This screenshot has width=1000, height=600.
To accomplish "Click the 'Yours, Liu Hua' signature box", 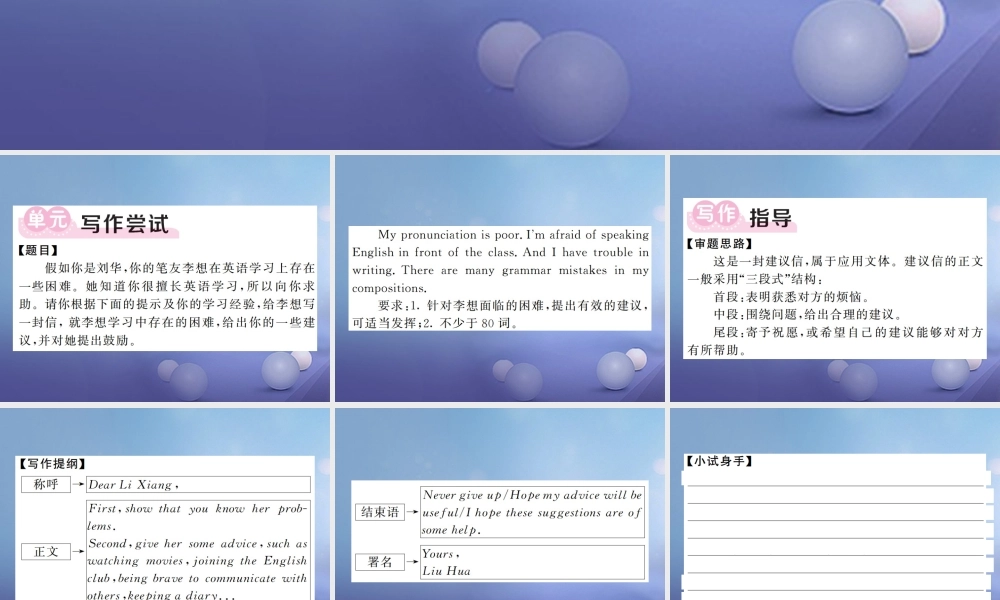I will pos(533,562).
